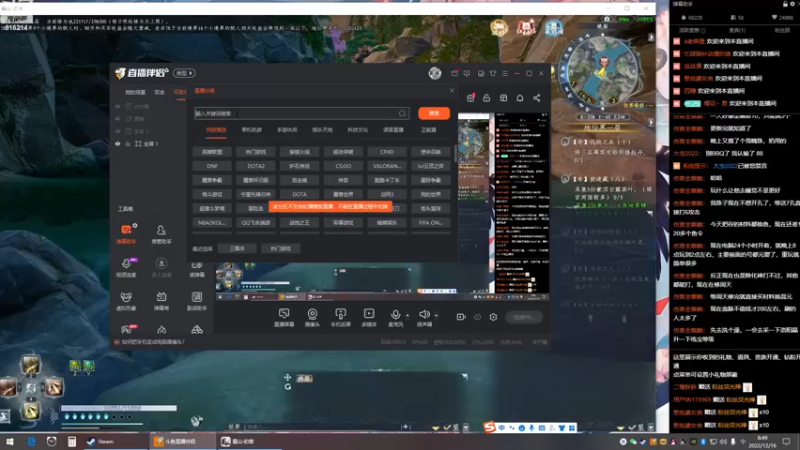Click the lock icon in 弹幕助手 window
The width and height of the screenshot is (800, 450).
(x=785, y=4)
